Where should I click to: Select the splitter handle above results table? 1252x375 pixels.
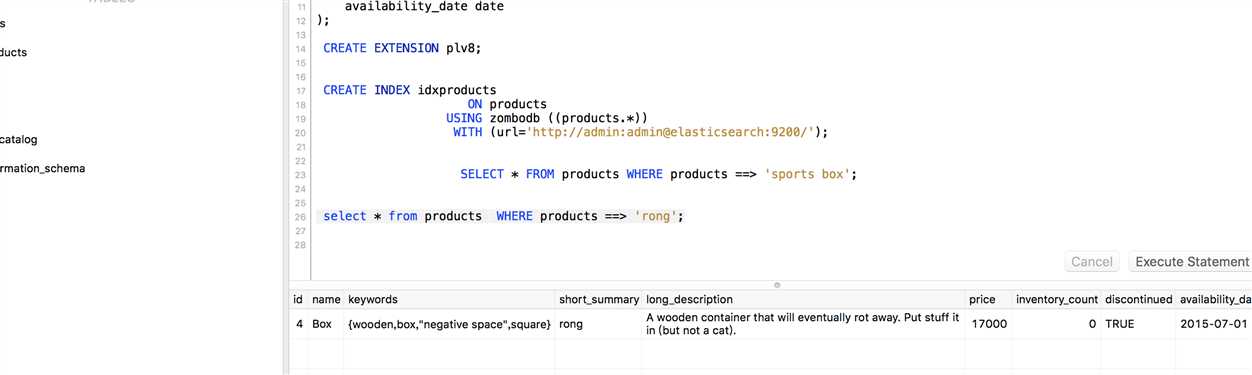(777, 285)
